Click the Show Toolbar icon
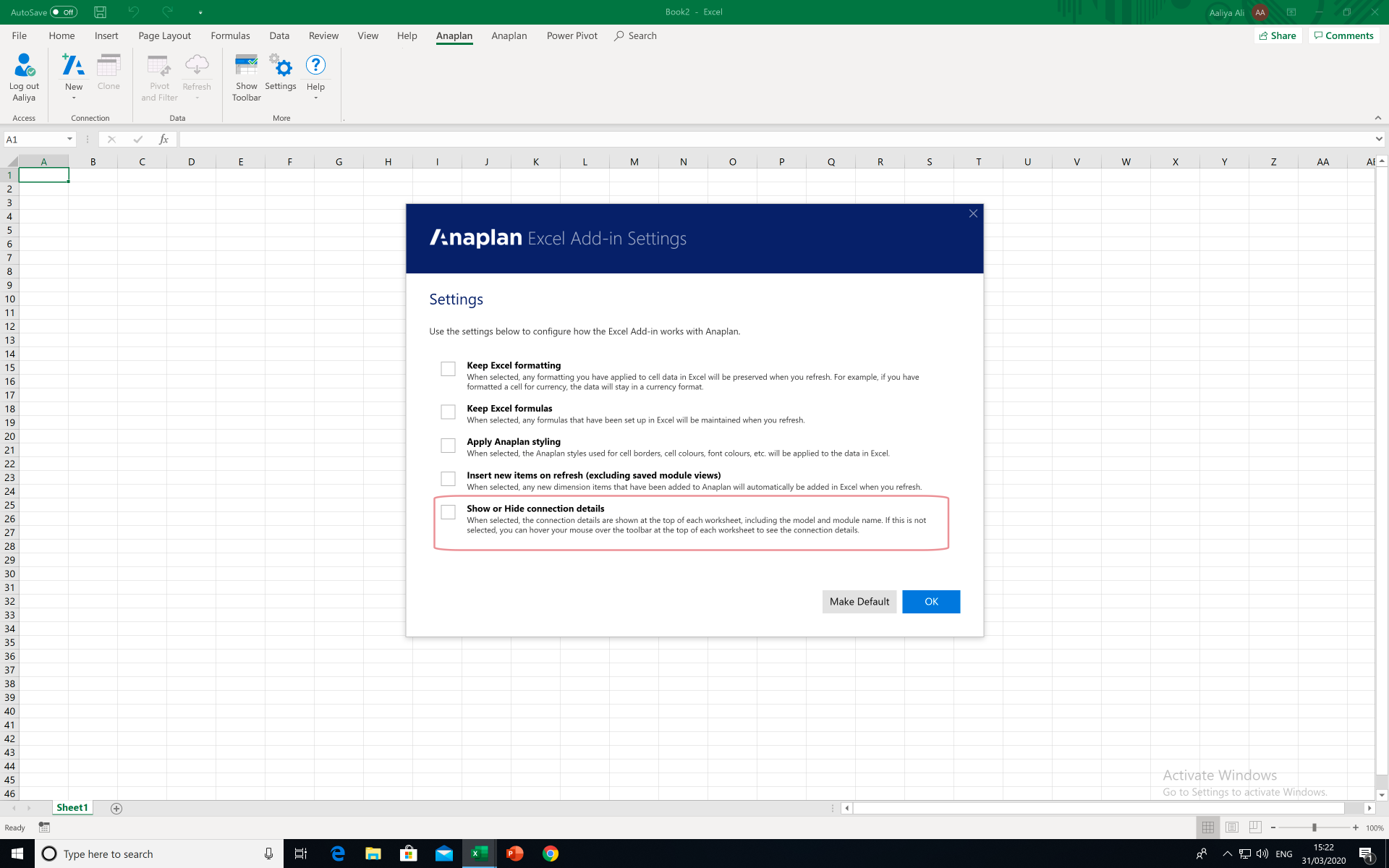 [246, 65]
